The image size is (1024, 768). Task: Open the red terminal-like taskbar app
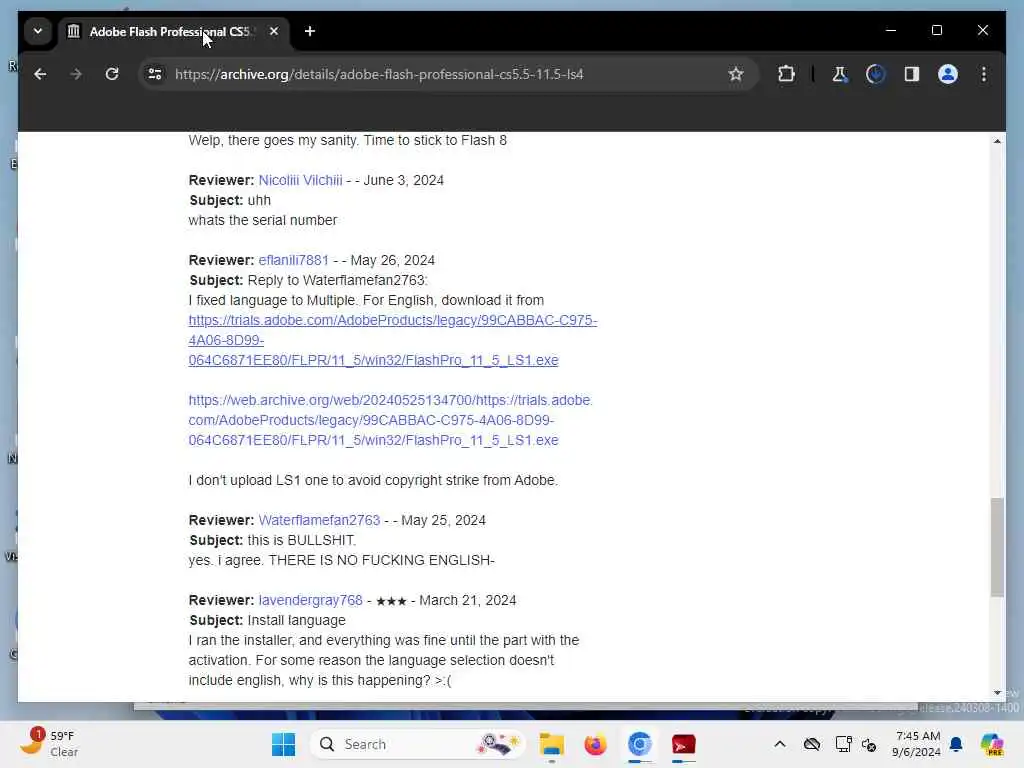click(x=683, y=744)
